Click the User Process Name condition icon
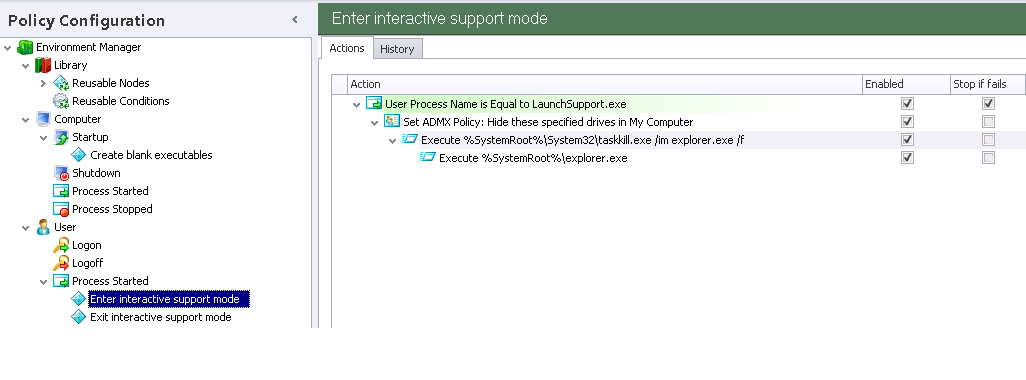This screenshot has width=1026, height=380. pos(374,103)
